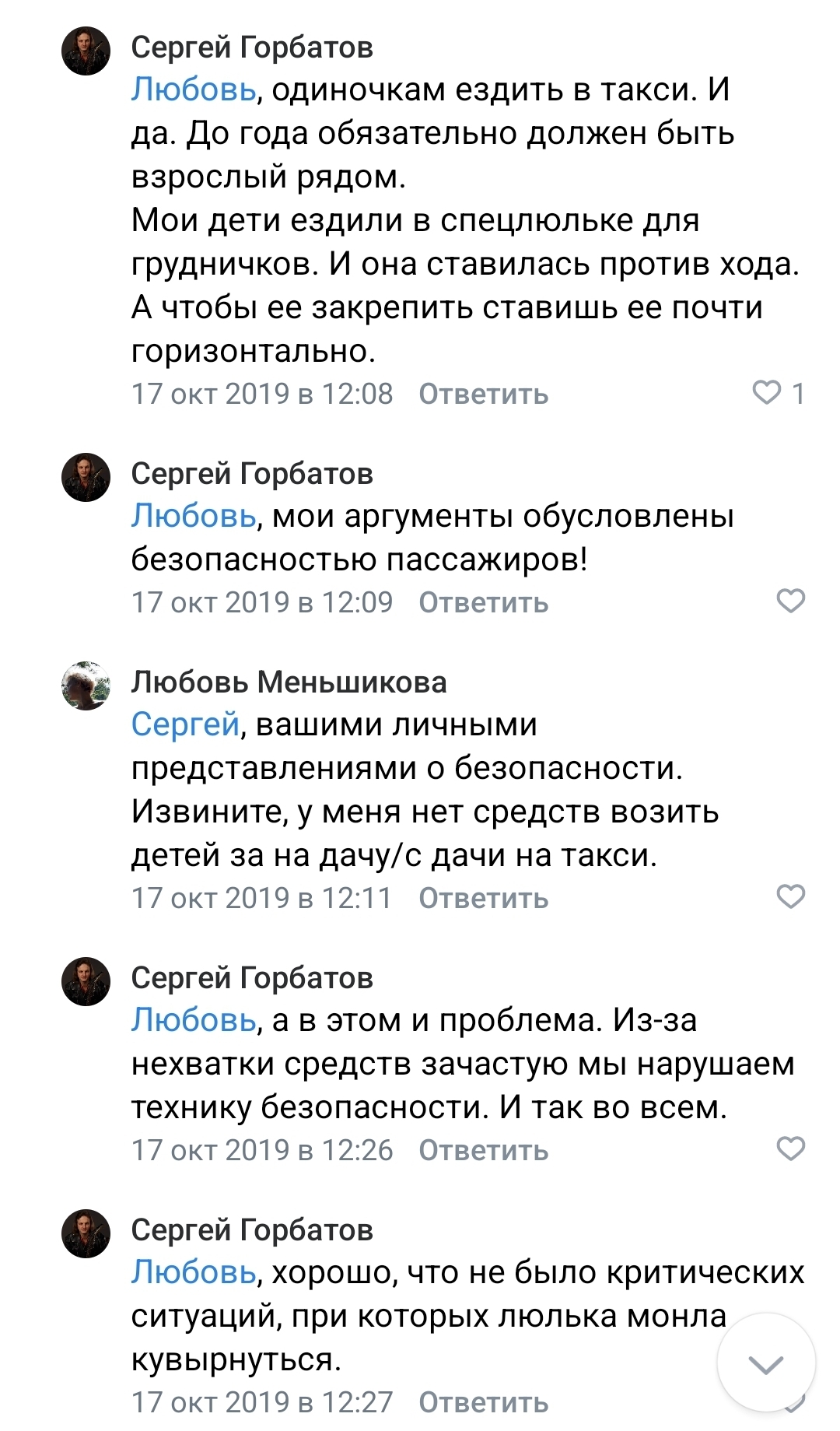Tap the scroll-down chevron button
The height and width of the screenshot is (1431, 840).
765,1363
